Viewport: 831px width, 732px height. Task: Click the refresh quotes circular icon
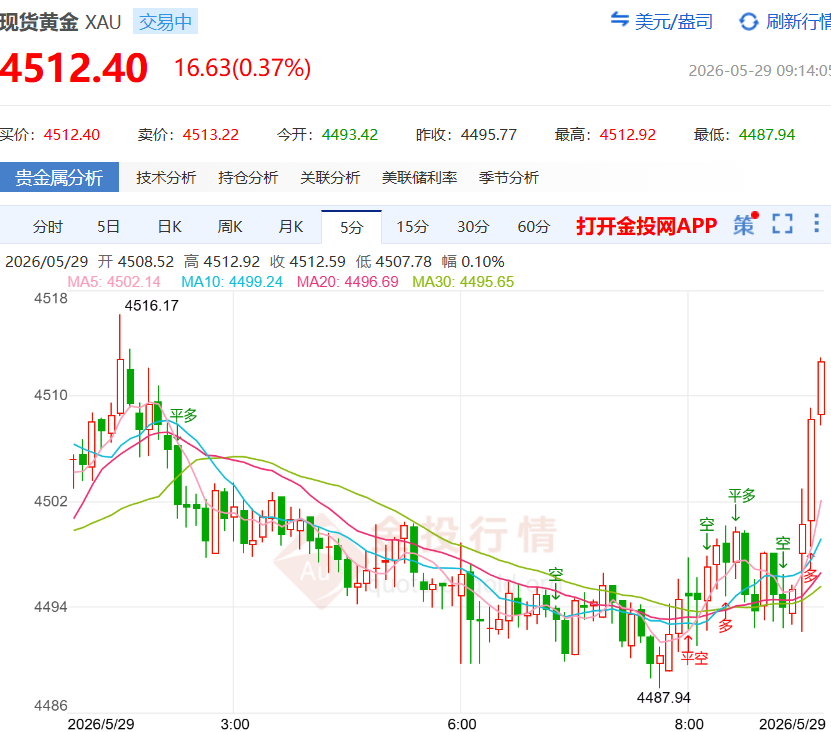point(749,22)
